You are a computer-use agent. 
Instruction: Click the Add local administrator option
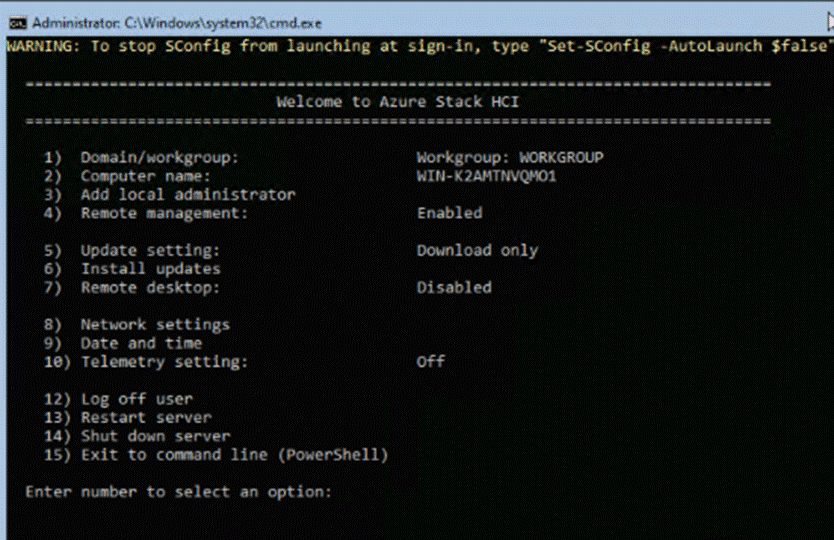click(x=187, y=195)
